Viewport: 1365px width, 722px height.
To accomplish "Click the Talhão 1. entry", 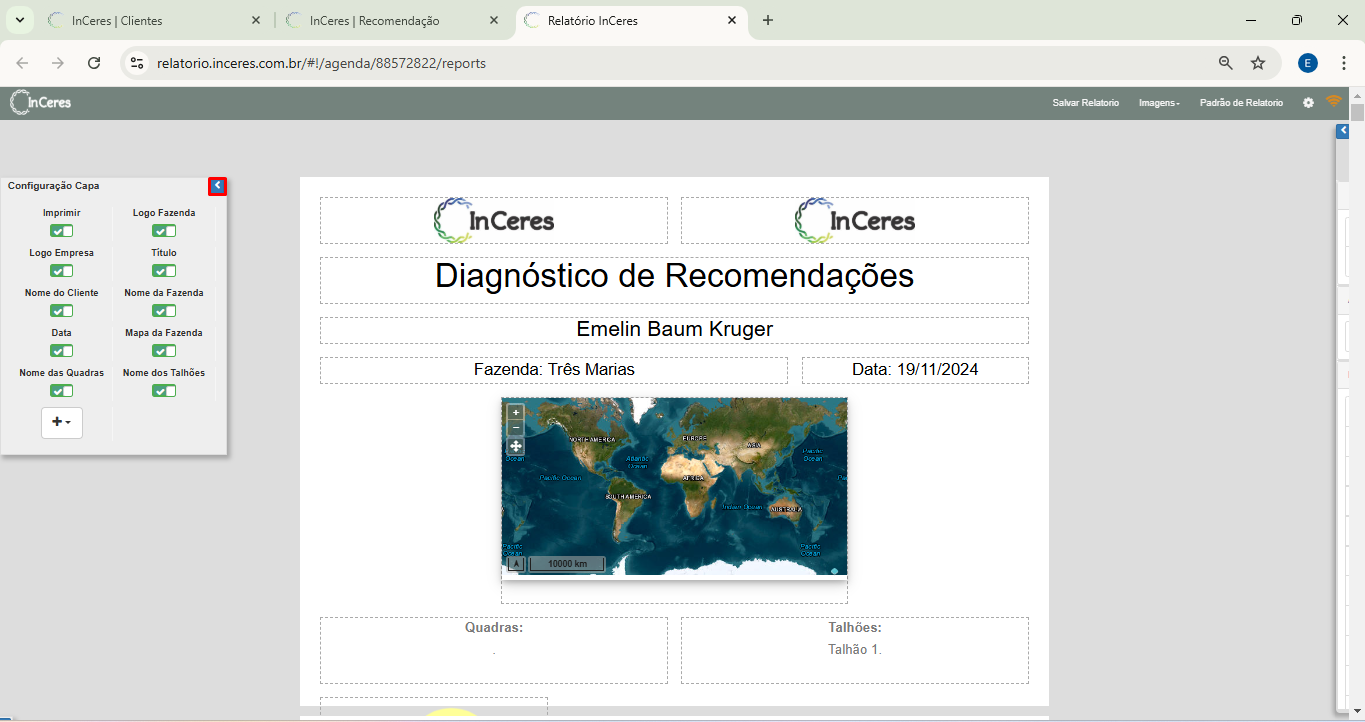I will pos(855,650).
